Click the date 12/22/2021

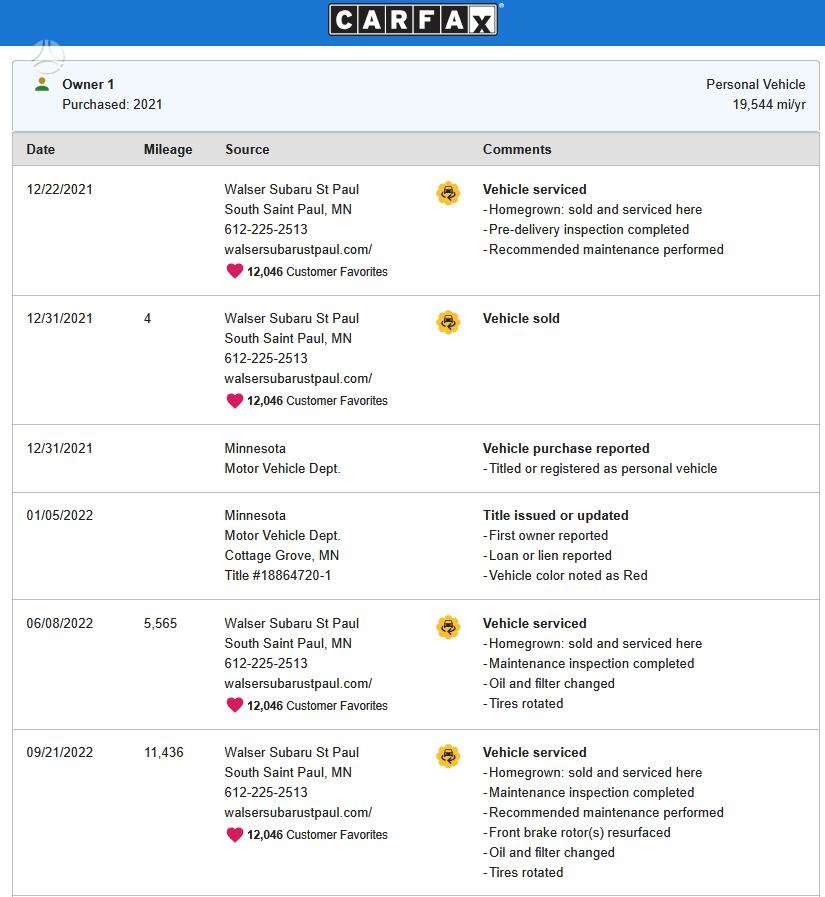[x=60, y=189]
